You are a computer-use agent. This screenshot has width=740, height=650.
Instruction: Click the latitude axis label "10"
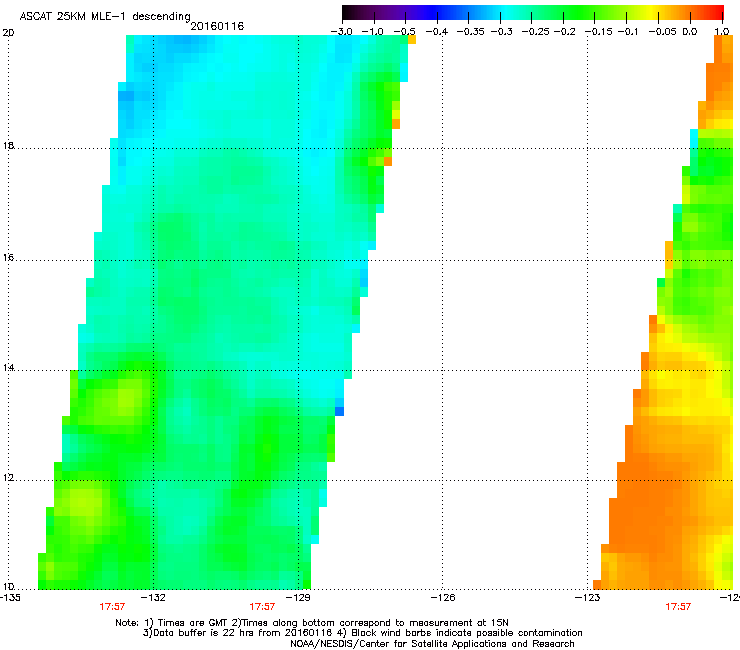tap(8, 587)
